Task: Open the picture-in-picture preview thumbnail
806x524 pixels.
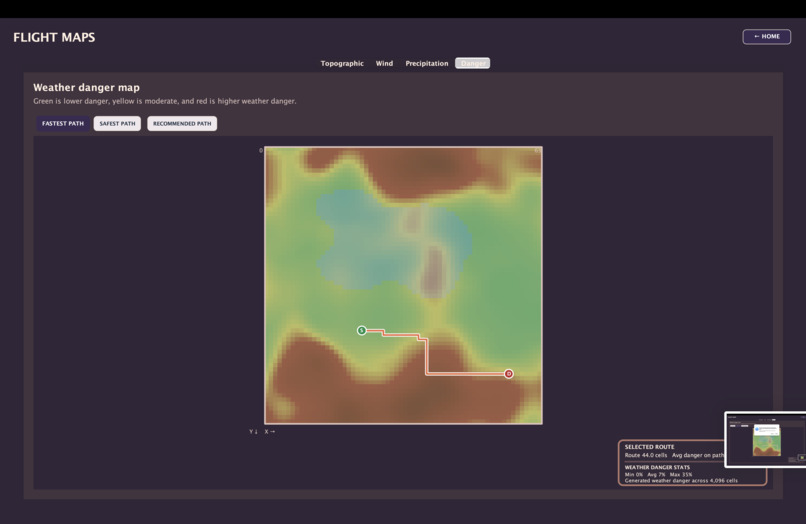Action: (x=765, y=440)
